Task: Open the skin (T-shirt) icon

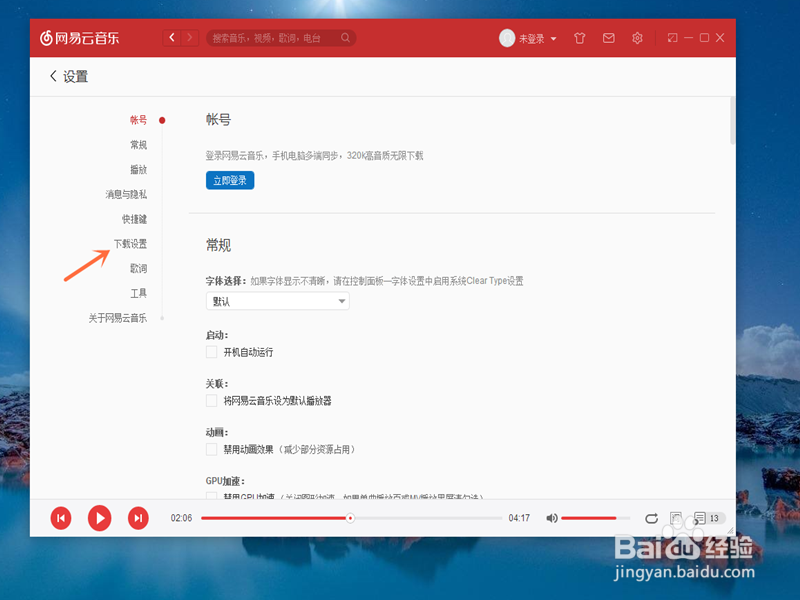Action: (x=579, y=38)
